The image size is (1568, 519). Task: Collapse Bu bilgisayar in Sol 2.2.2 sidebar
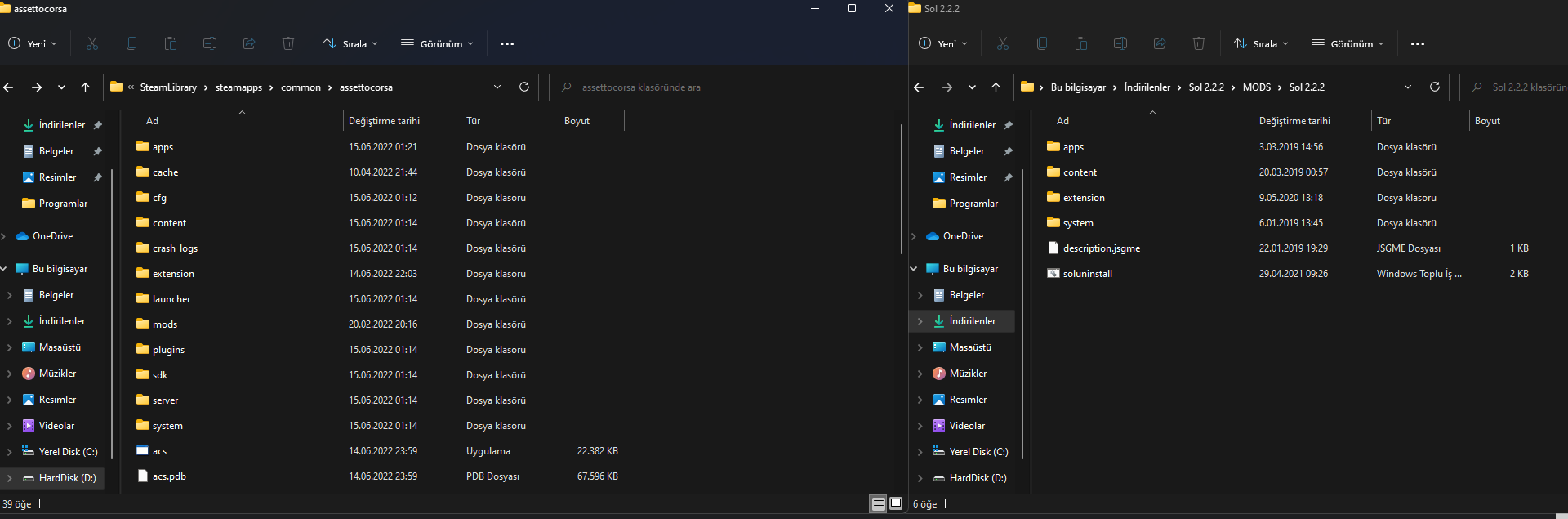[914, 269]
